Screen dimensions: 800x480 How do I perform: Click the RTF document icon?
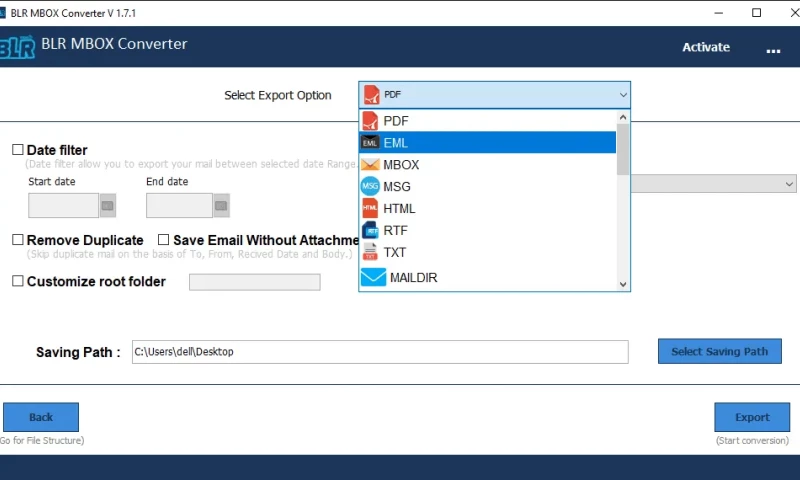click(370, 231)
